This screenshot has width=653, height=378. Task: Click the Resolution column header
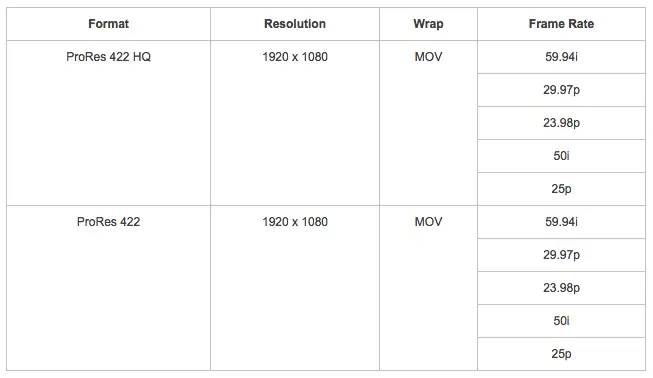(295, 24)
